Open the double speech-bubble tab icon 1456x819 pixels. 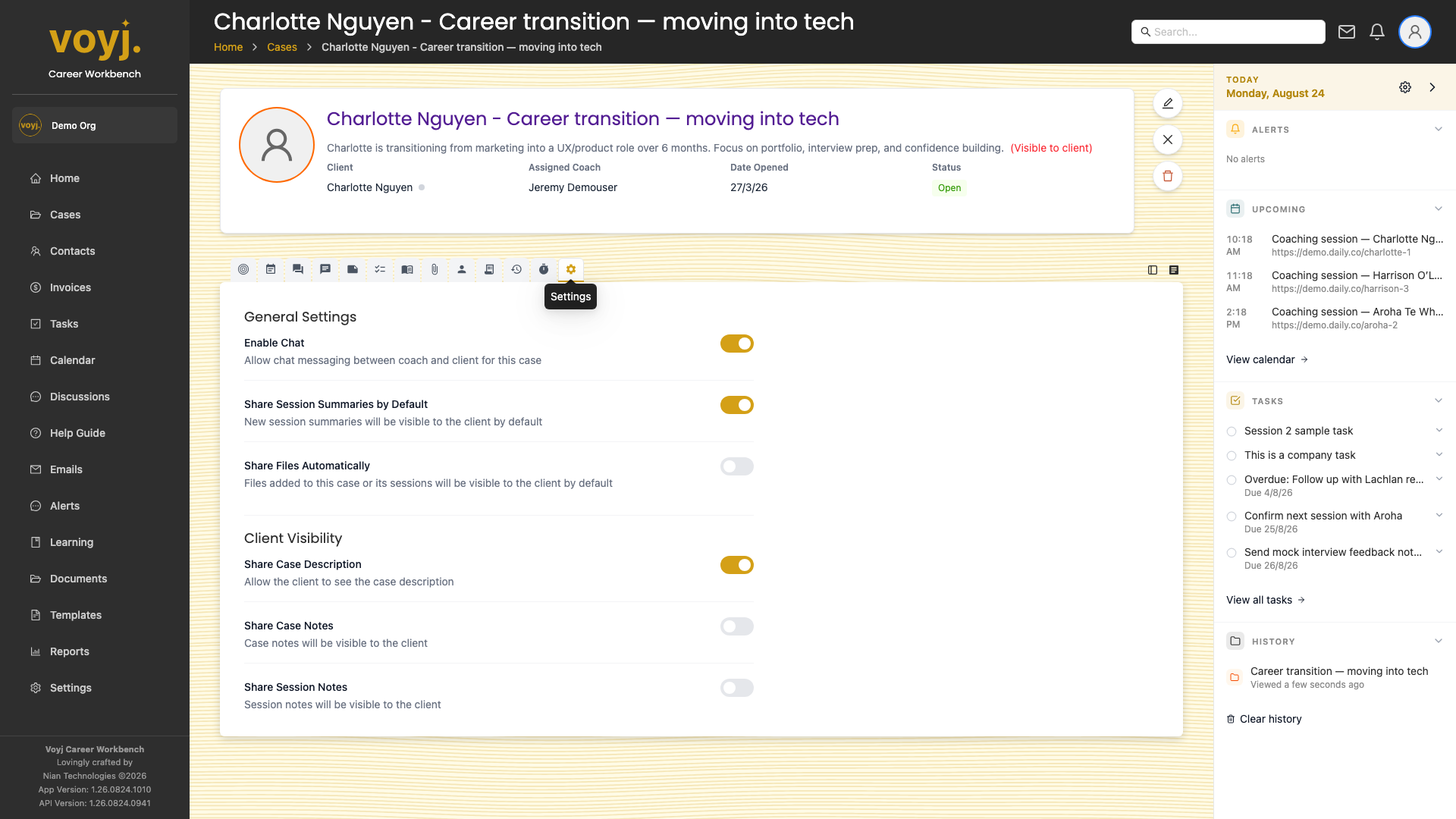298,269
